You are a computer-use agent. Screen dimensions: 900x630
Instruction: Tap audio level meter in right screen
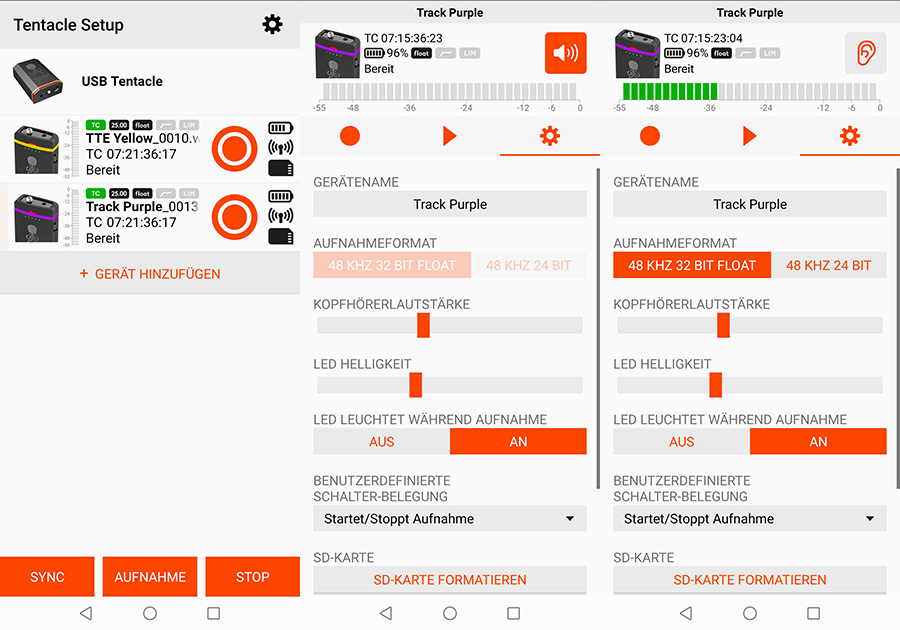coord(750,92)
